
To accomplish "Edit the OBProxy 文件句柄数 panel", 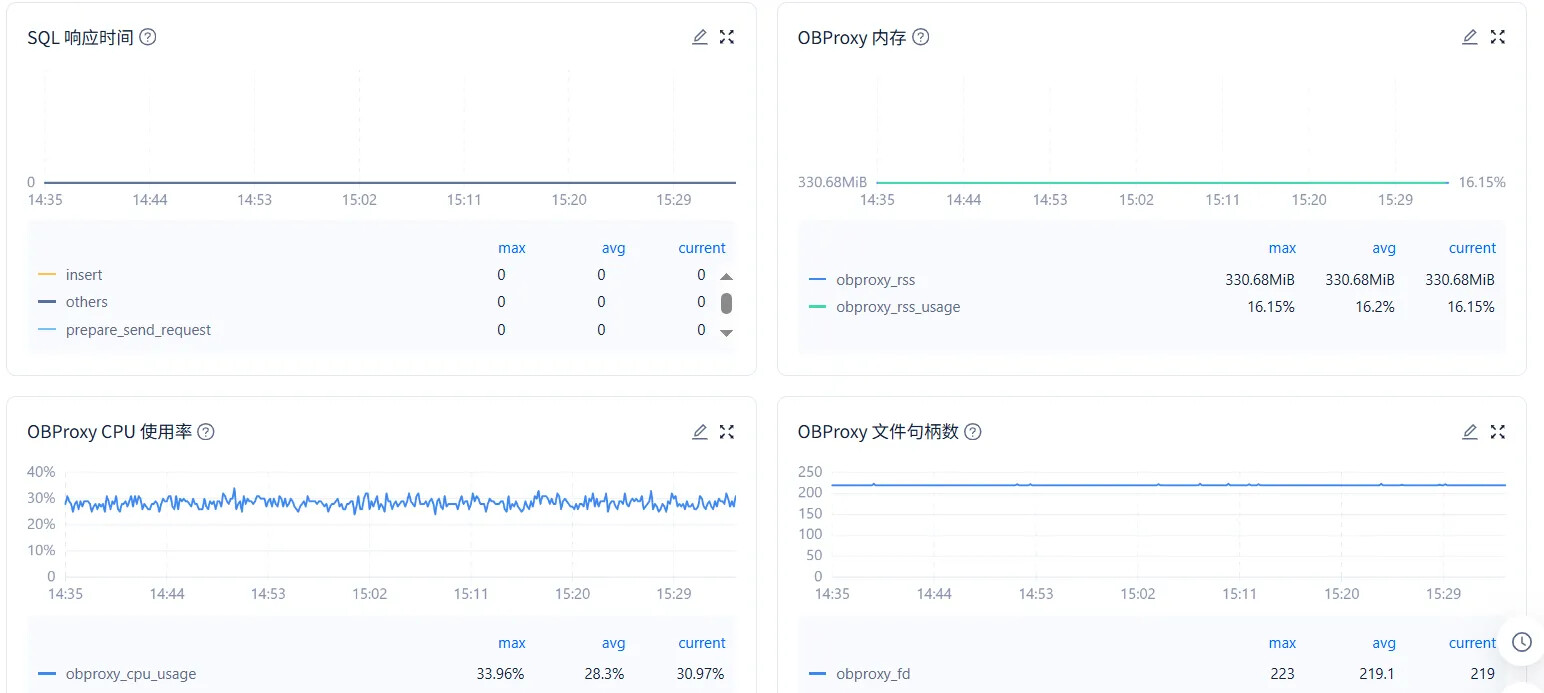I will pos(1470,432).
